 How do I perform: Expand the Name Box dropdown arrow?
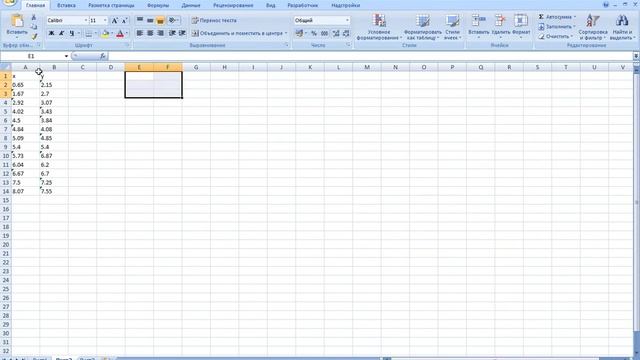[66, 56]
